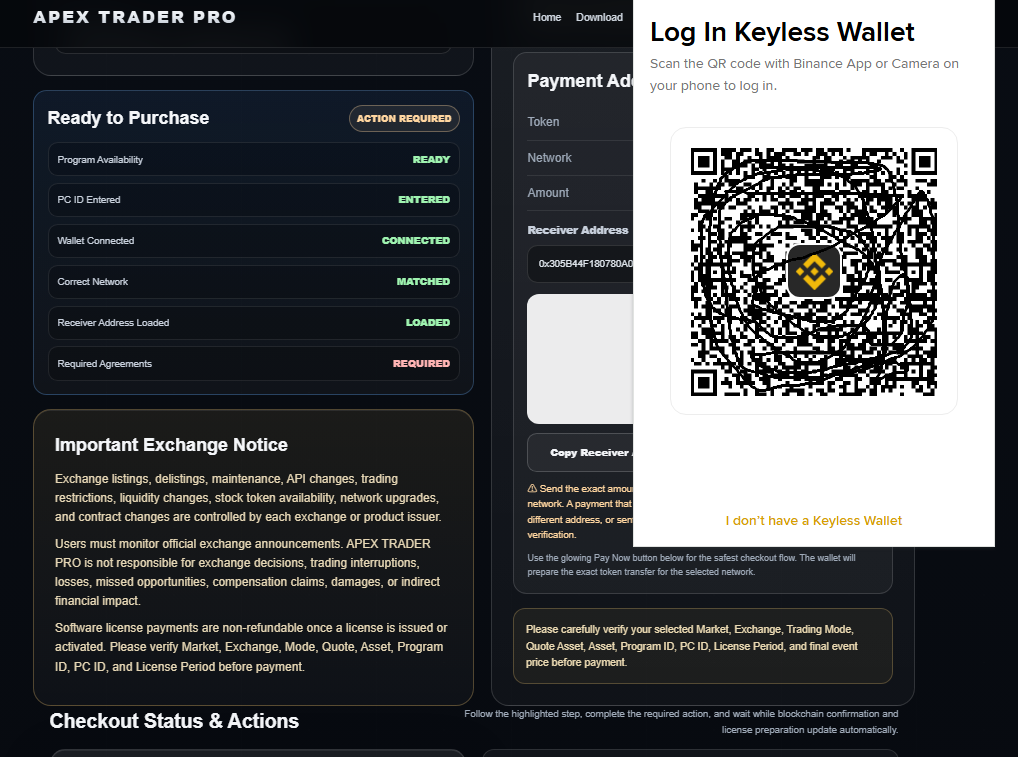Click the "Receiver Address" label
Image resolution: width=1018 pixels, height=757 pixels.
pos(578,230)
